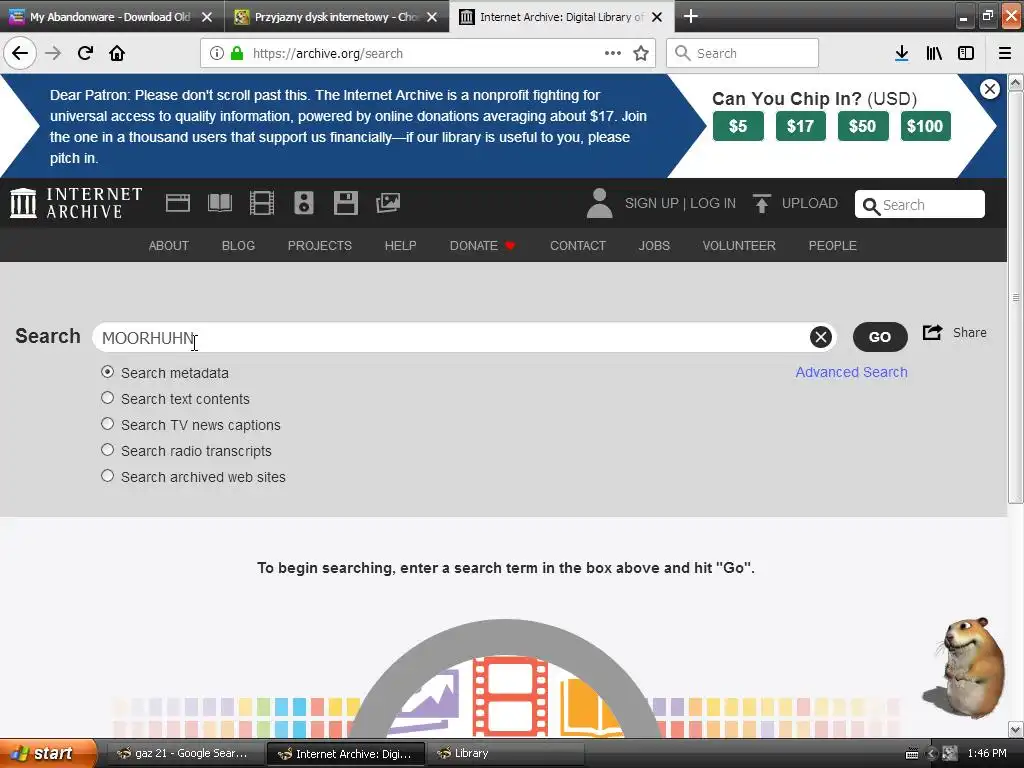
Task: Open the Images picture icon
Action: 388,203
